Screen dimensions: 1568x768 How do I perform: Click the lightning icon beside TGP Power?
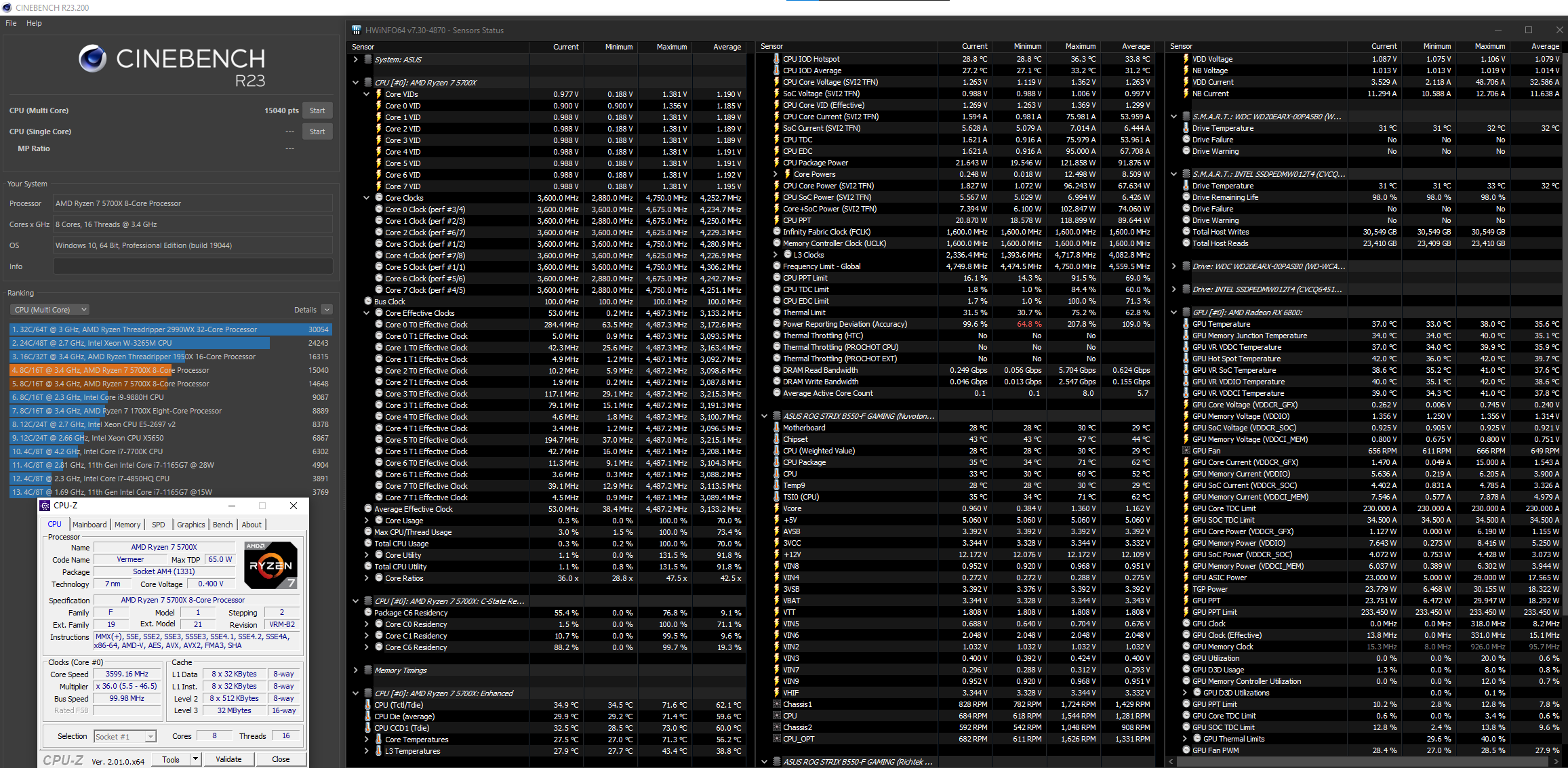[x=1186, y=589]
